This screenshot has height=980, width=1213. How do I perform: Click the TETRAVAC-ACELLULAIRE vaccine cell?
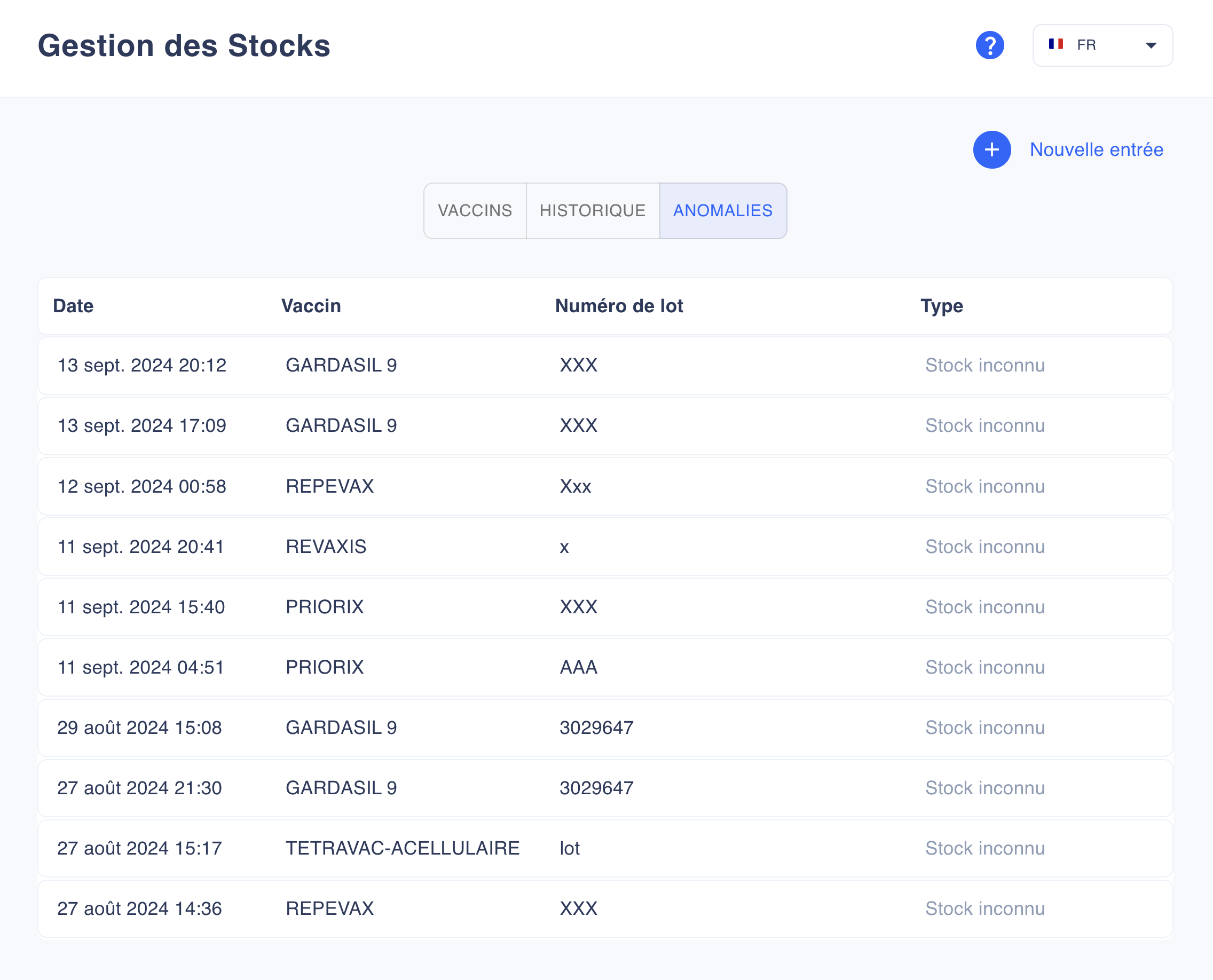(x=403, y=849)
